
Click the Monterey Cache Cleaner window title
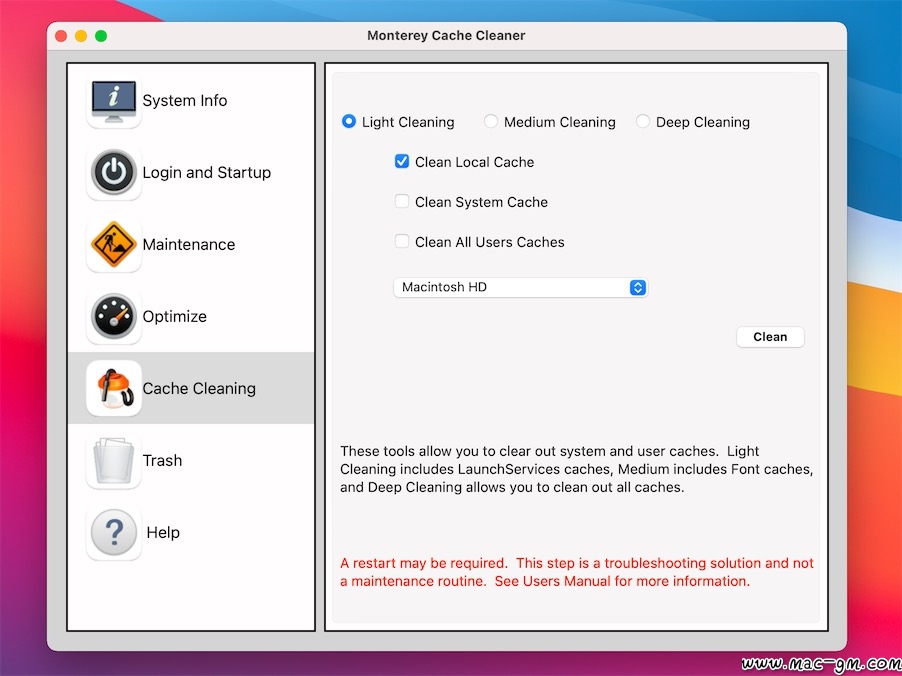446,36
